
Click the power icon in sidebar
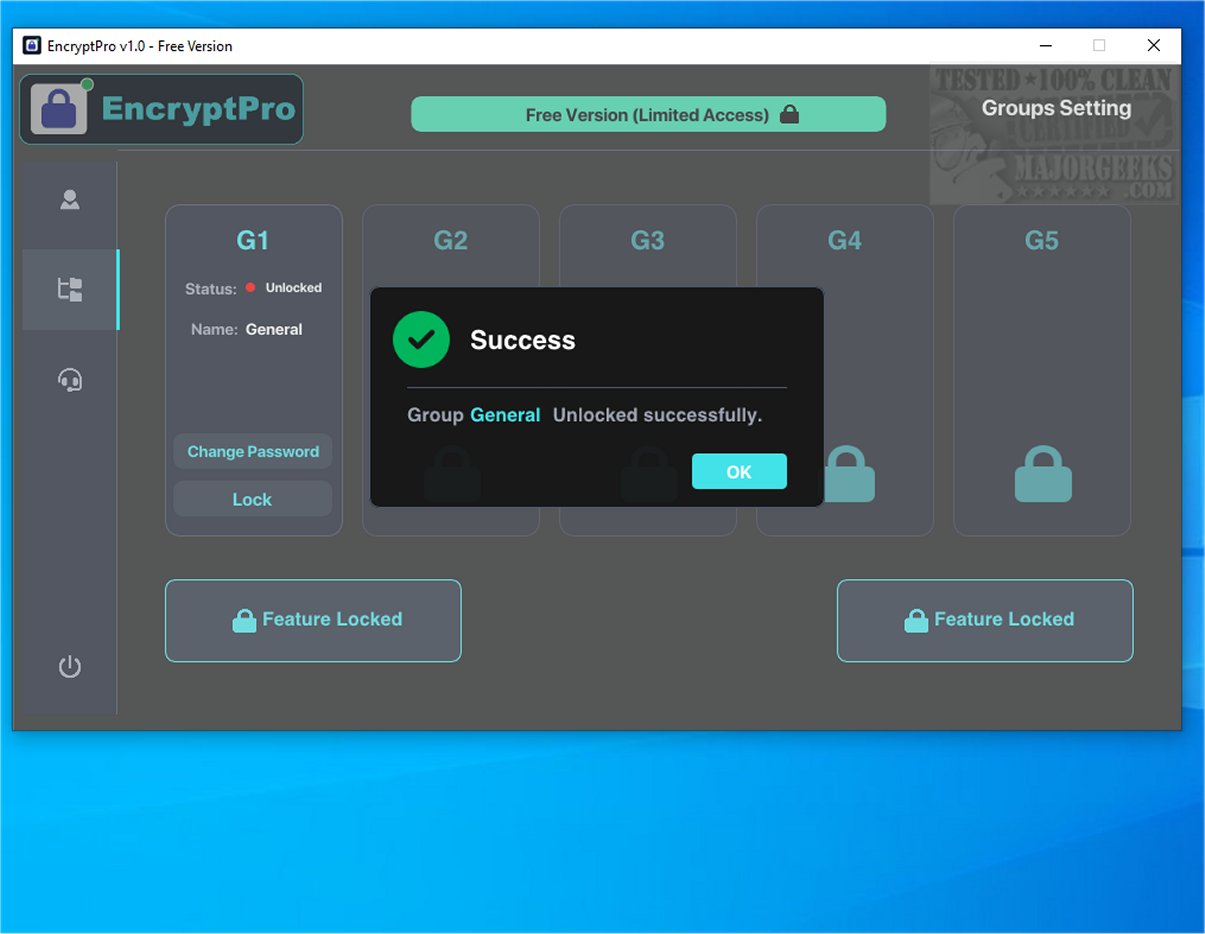click(70, 666)
